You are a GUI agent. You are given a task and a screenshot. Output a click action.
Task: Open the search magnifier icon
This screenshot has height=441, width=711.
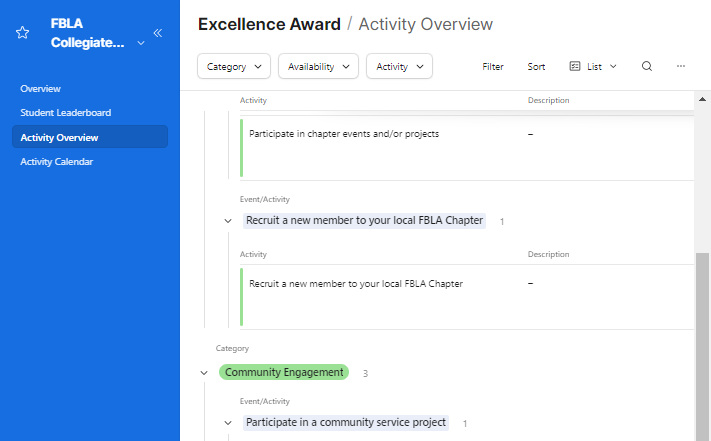[x=647, y=66]
